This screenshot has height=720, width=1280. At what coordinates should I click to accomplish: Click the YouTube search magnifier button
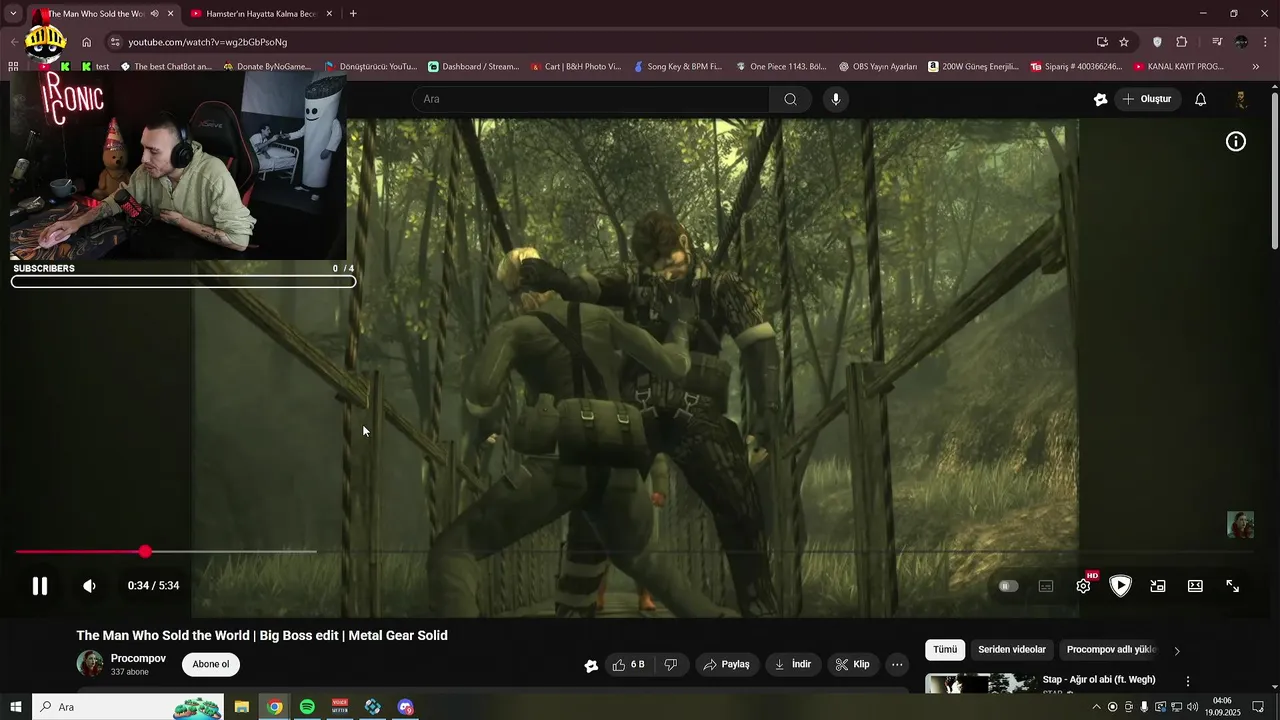coord(790,99)
